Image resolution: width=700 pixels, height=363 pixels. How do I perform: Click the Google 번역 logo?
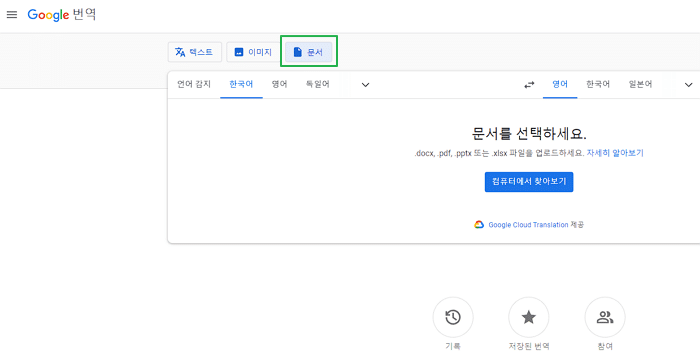point(62,15)
